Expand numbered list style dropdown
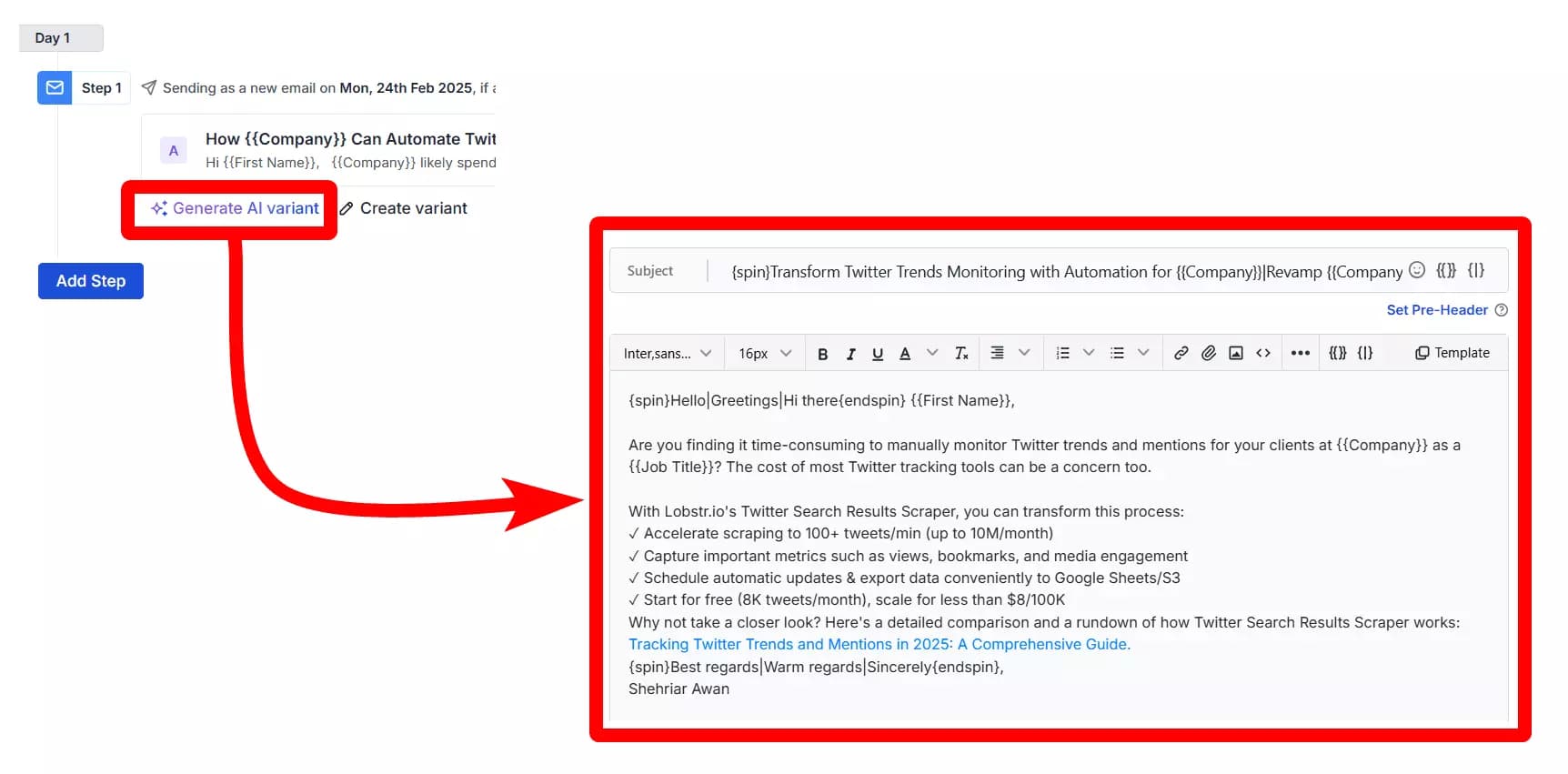 (x=1089, y=353)
